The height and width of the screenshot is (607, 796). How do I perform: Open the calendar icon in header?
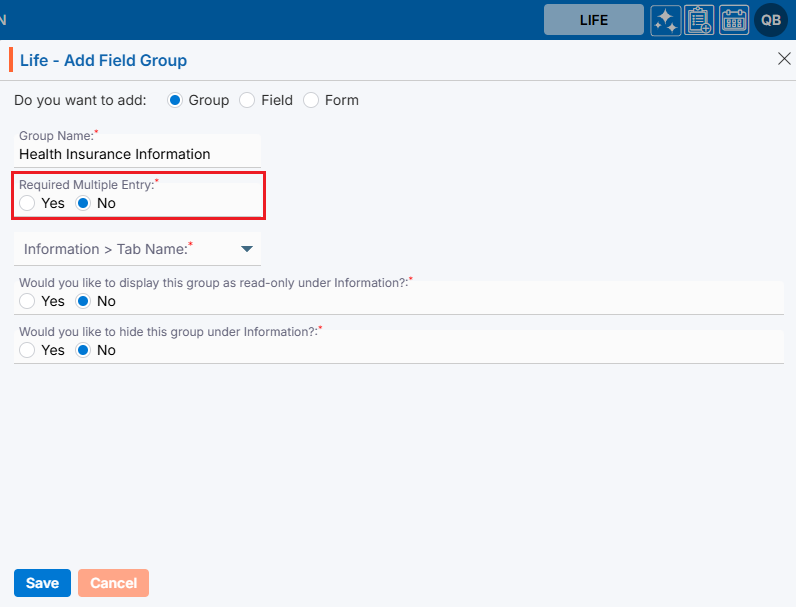pos(734,20)
